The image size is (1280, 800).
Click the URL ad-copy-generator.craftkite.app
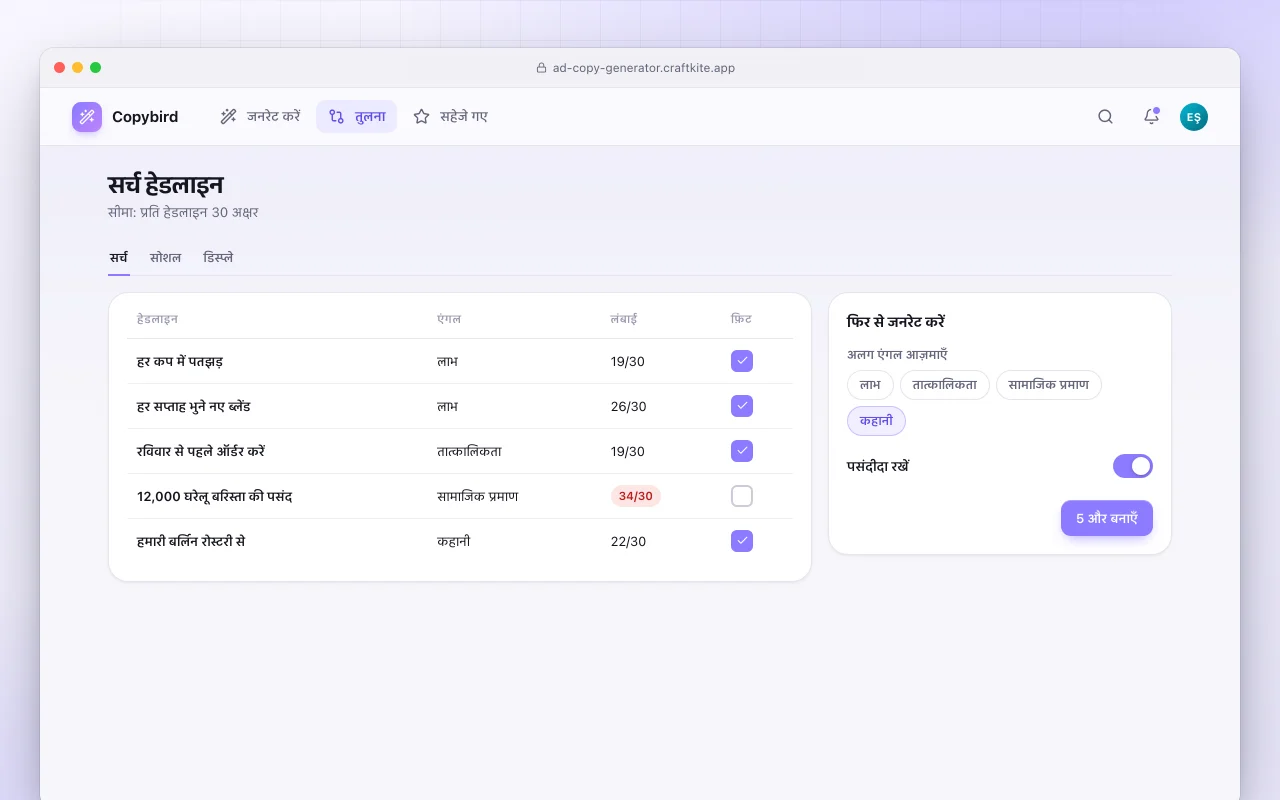coord(644,68)
